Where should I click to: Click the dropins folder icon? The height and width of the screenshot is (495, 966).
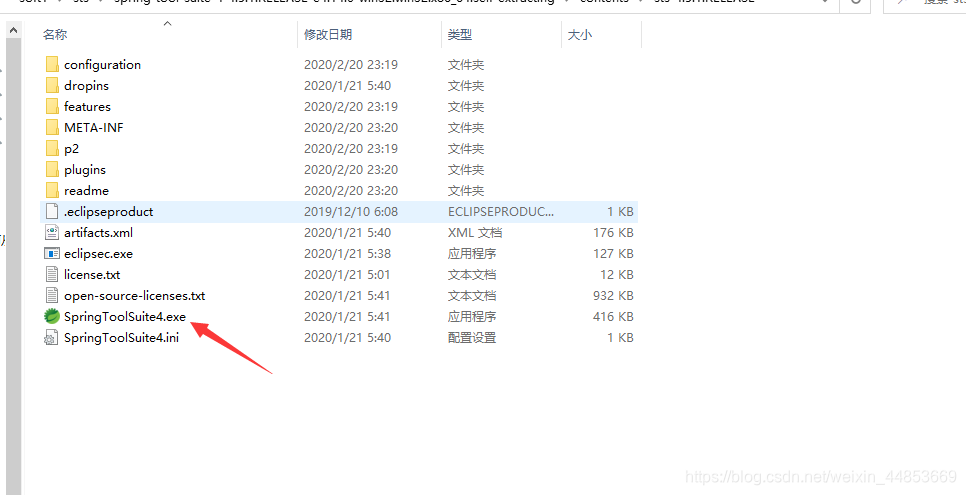pyautogui.click(x=52, y=86)
